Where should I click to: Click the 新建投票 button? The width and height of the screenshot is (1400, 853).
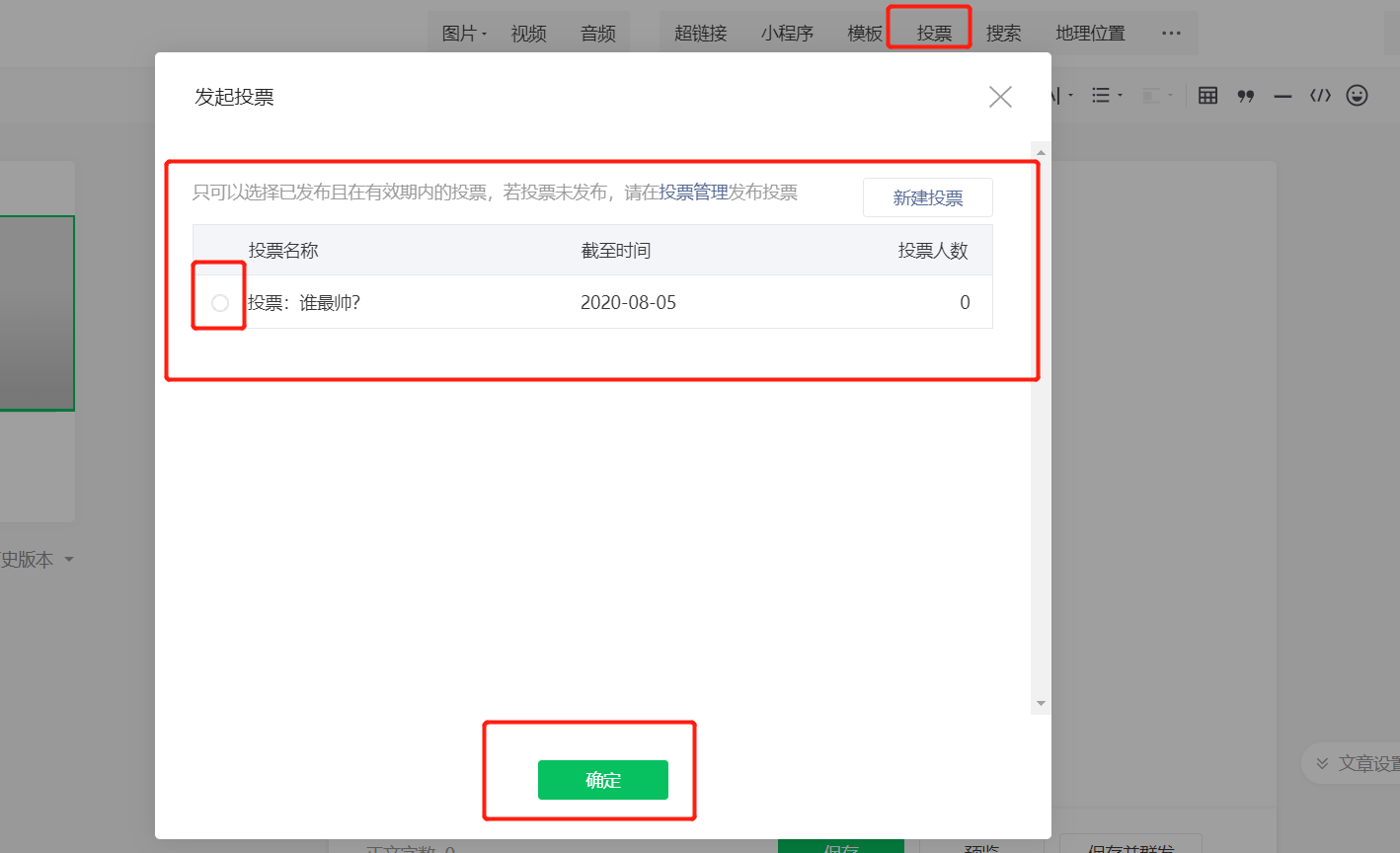[928, 197]
